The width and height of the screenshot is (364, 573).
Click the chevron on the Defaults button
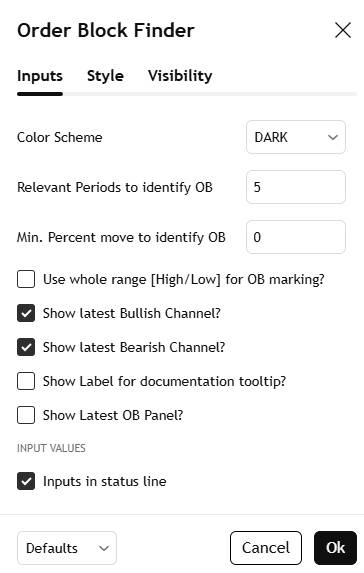pyautogui.click(x=104, y=549)
